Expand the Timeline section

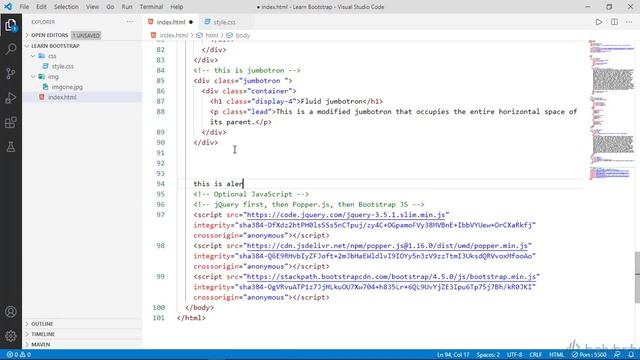coord(43,334)
